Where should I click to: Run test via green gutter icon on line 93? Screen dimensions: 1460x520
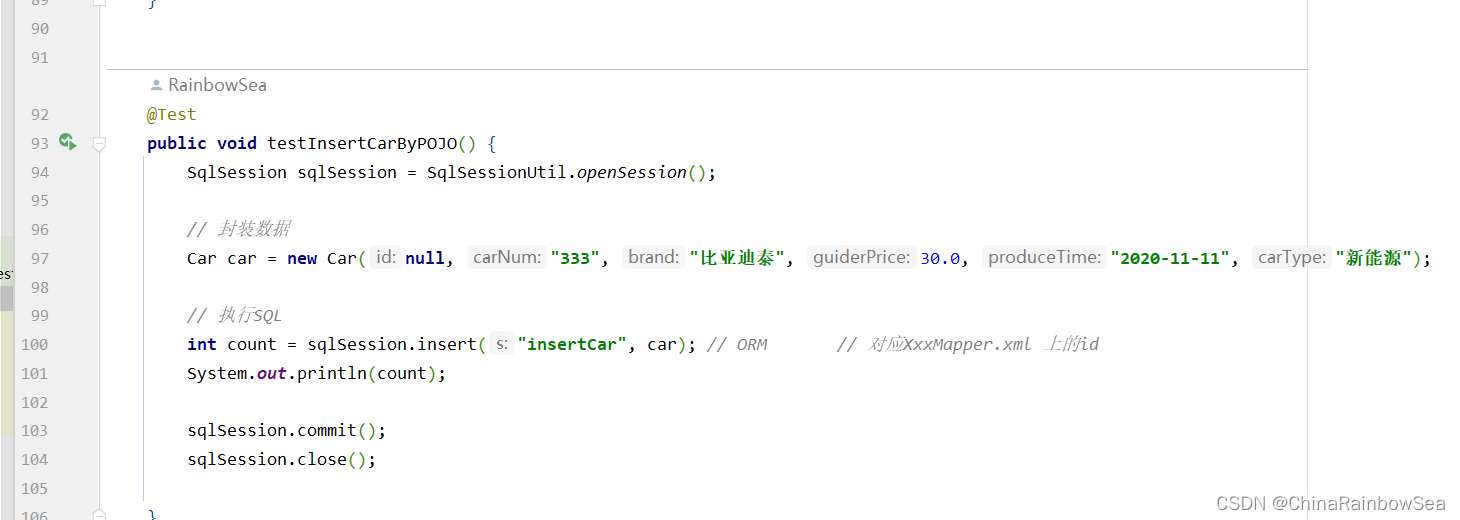click(67, 142)
